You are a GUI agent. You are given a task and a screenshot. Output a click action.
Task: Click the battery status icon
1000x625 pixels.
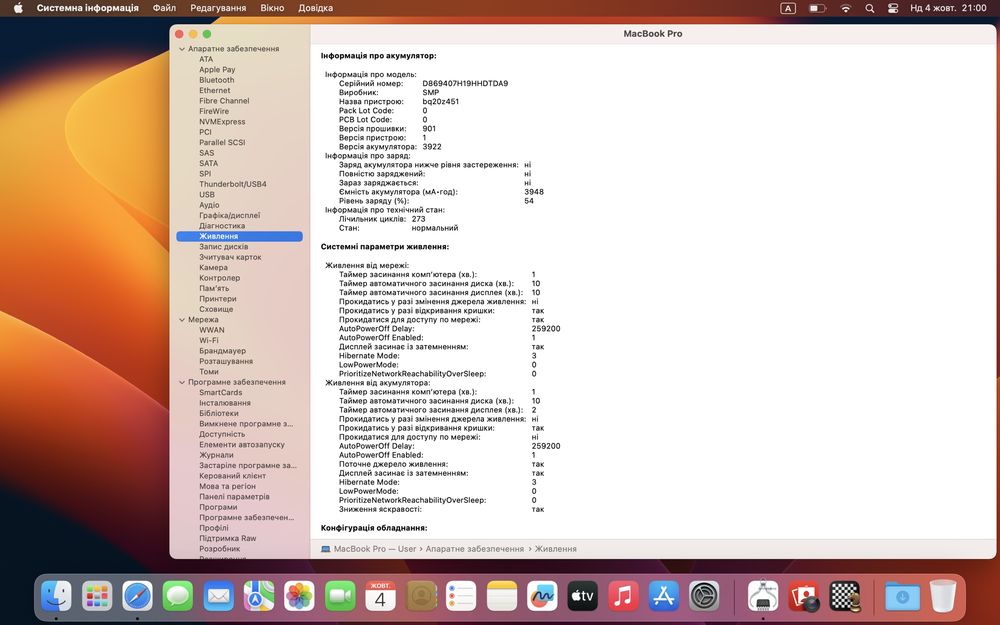click(x=818, y=8)
